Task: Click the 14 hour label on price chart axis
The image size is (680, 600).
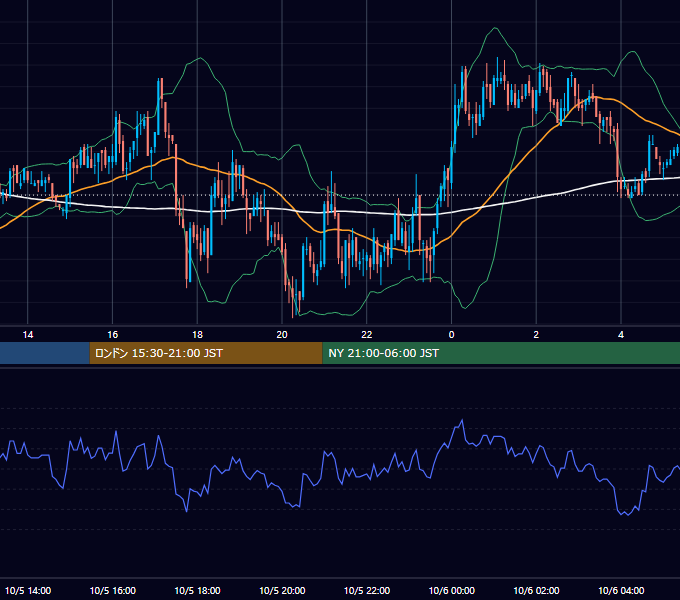Action: click(x=28, y=335)
